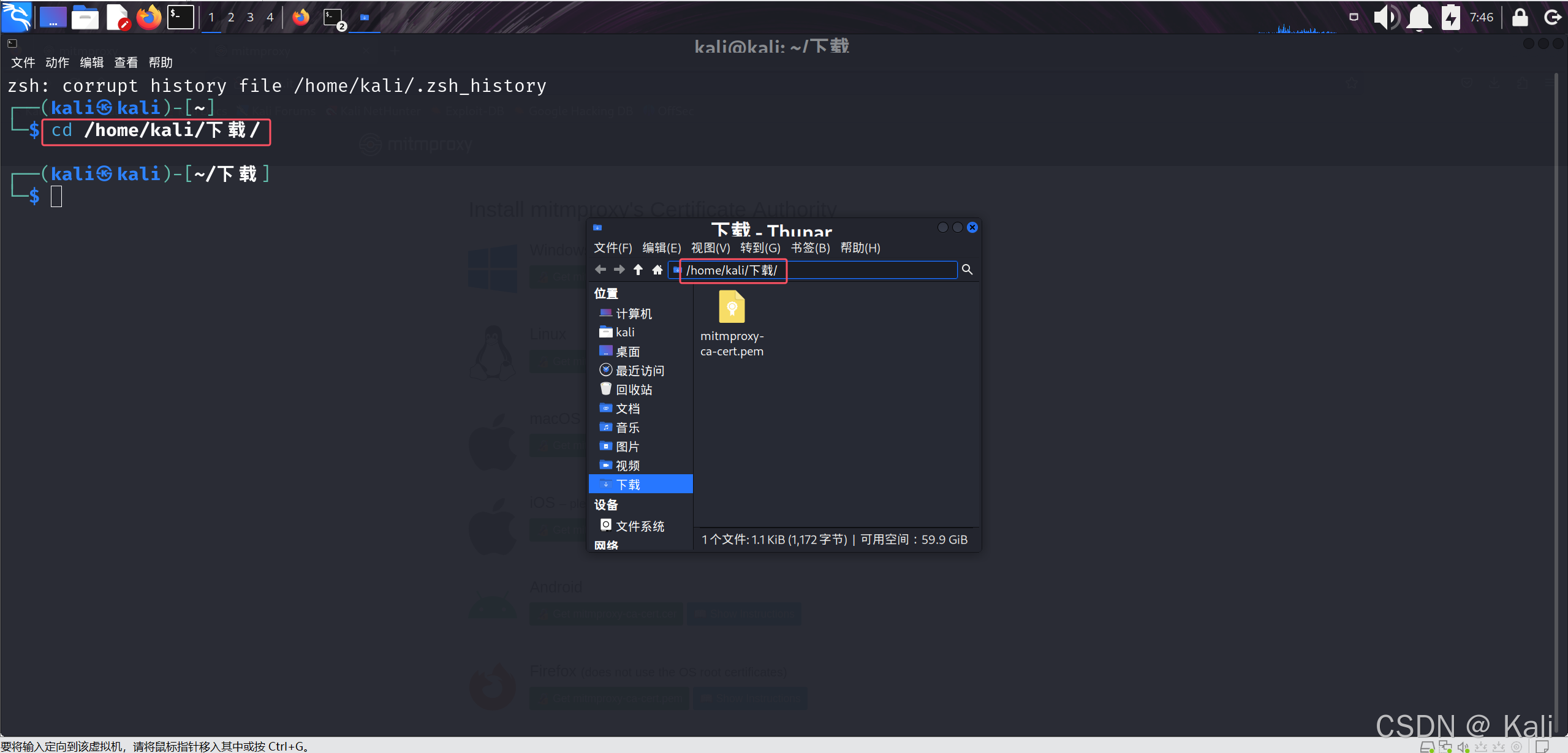This screenshot has height=753, width=1568.
Task: Open the 文件(F) menu in Thunar
Action: click(x=613, y=248)
